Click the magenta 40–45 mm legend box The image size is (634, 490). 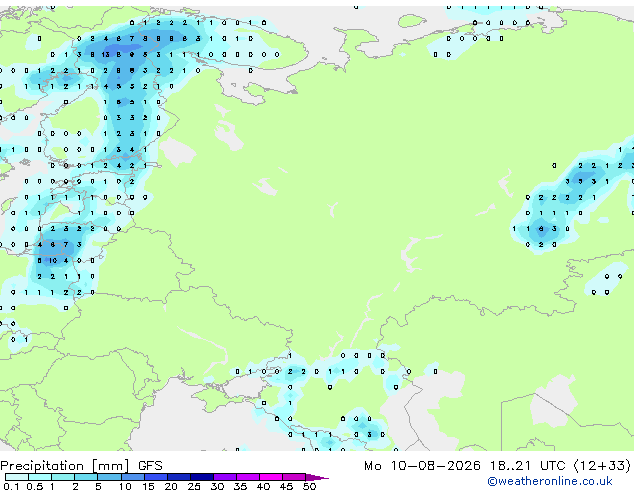[x=271, y=477]
